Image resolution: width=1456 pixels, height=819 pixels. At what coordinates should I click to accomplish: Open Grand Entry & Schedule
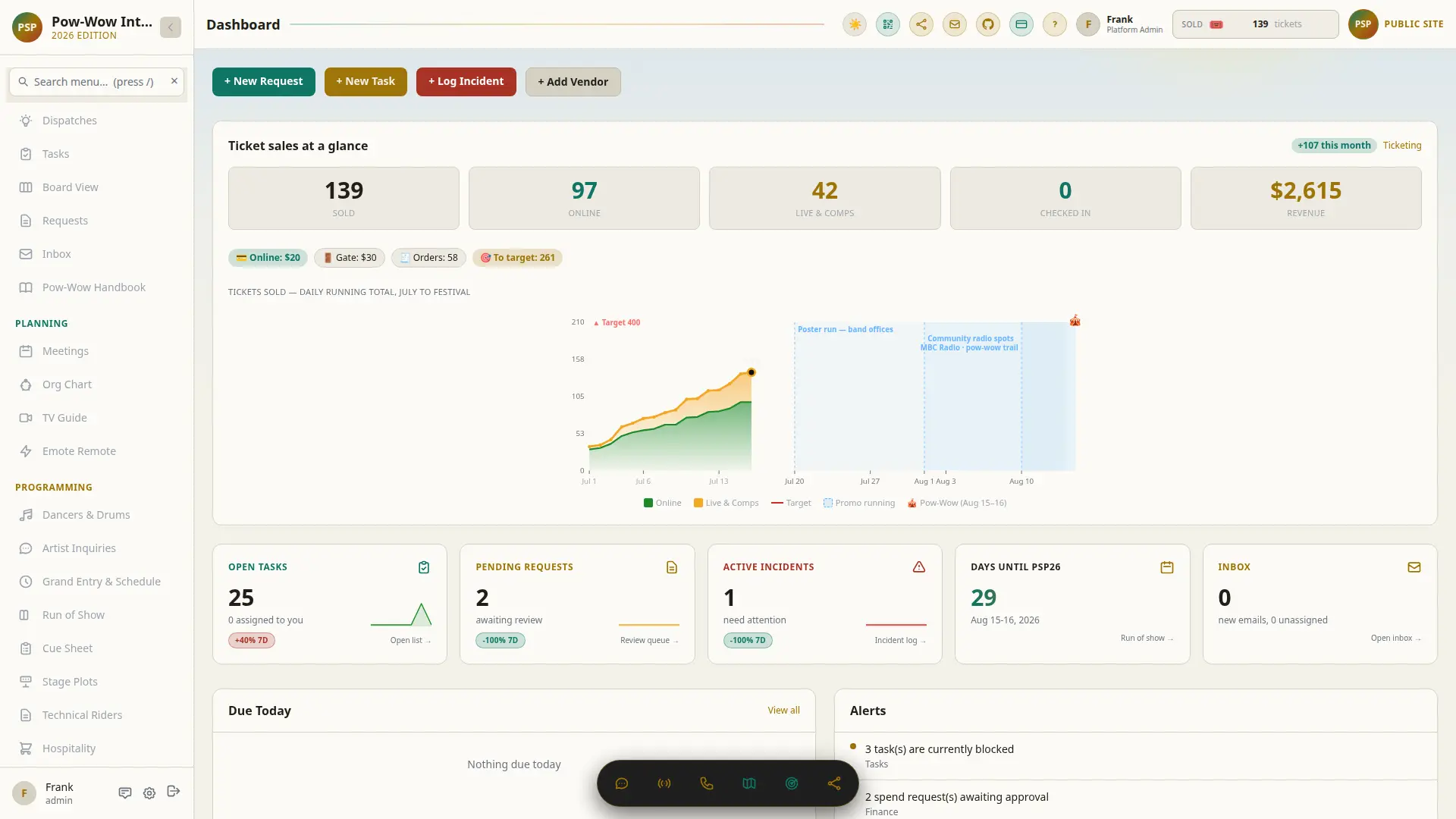[x=96, y=582]
